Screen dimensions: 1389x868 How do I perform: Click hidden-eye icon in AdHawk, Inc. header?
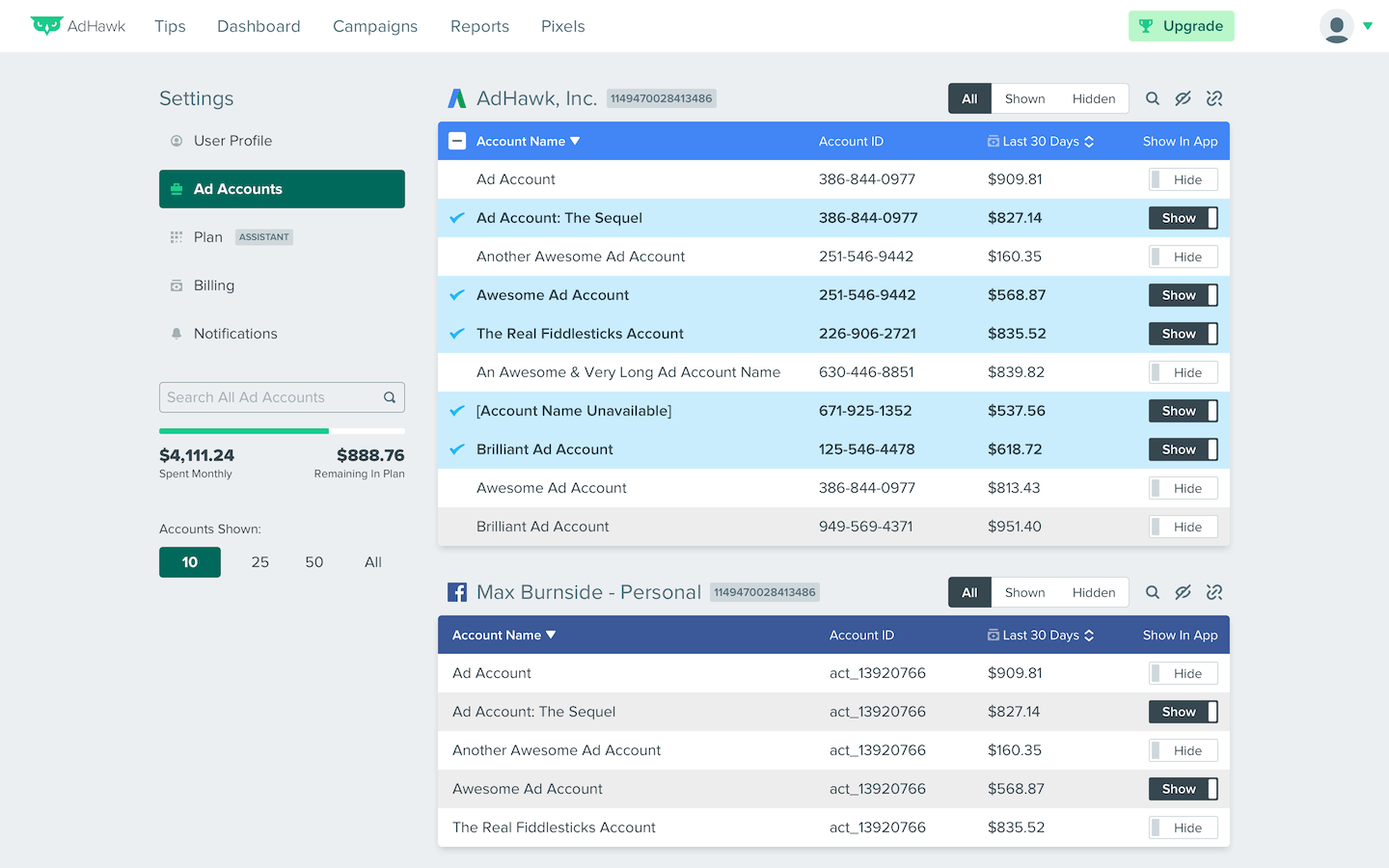click(x=1183, y=98)
